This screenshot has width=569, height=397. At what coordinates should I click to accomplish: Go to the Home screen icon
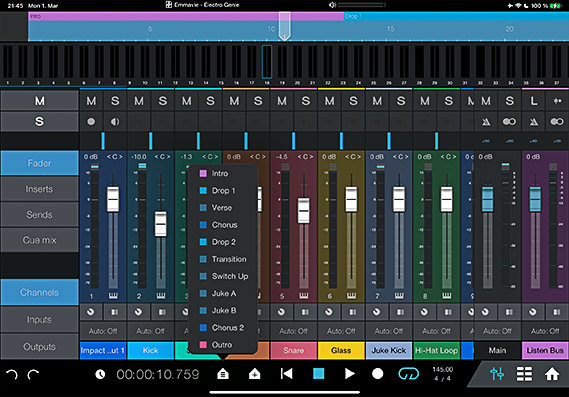coord(552,374)
